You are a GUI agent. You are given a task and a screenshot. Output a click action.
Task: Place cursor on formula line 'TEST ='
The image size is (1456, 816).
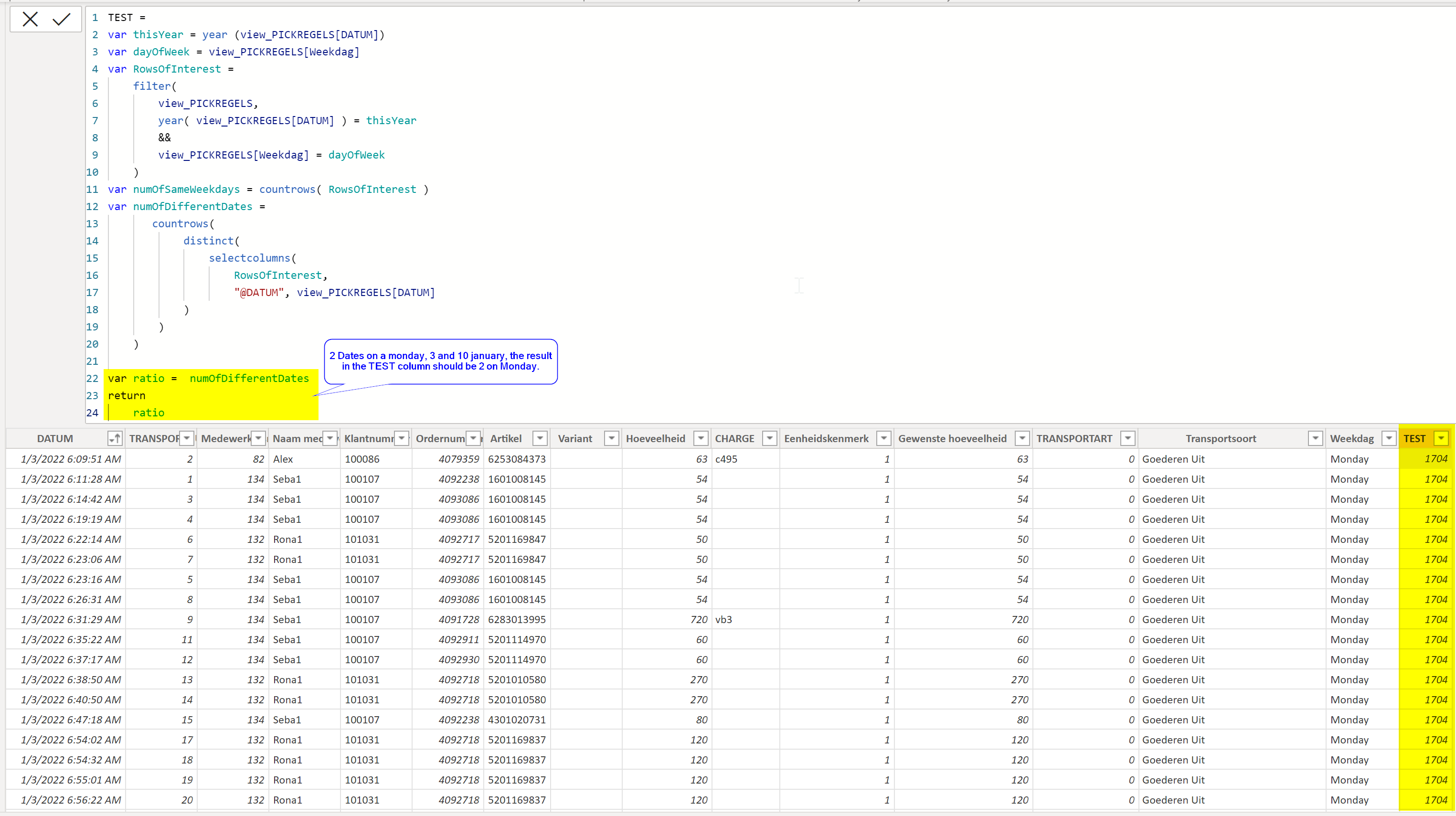(127, 18)
